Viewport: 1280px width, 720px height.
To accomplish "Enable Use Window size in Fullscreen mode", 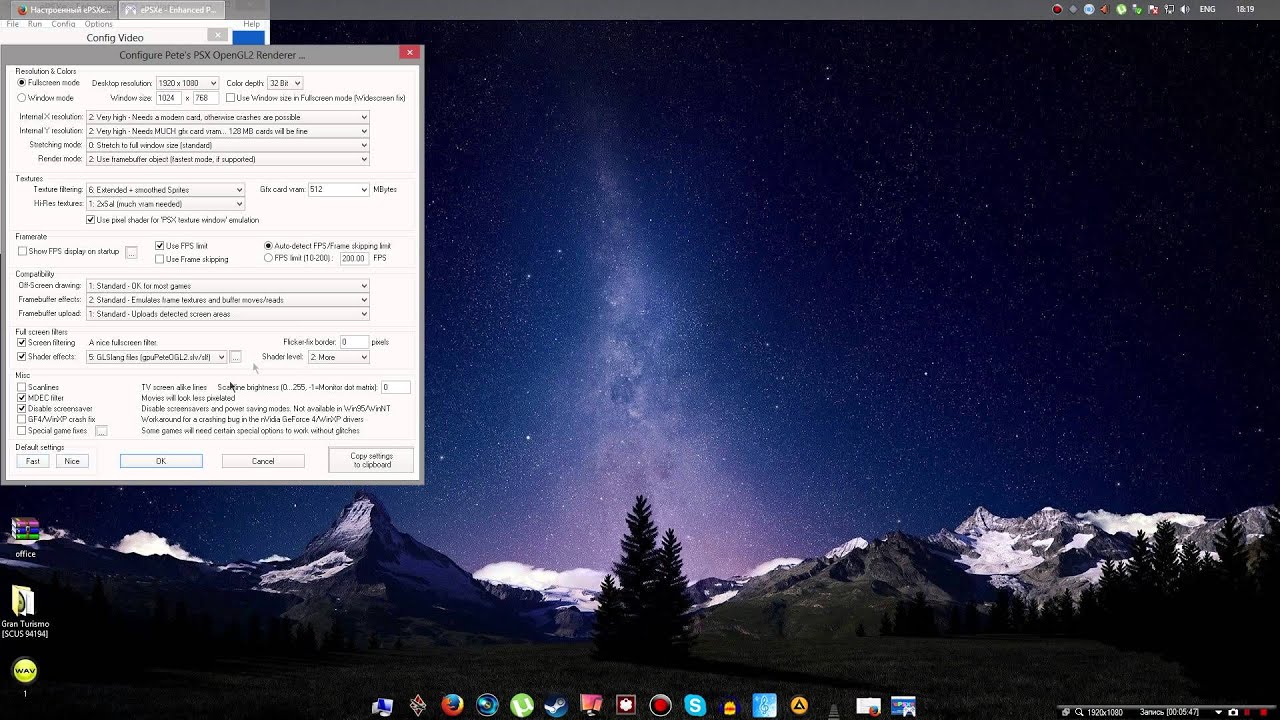I will click(230, 98).
